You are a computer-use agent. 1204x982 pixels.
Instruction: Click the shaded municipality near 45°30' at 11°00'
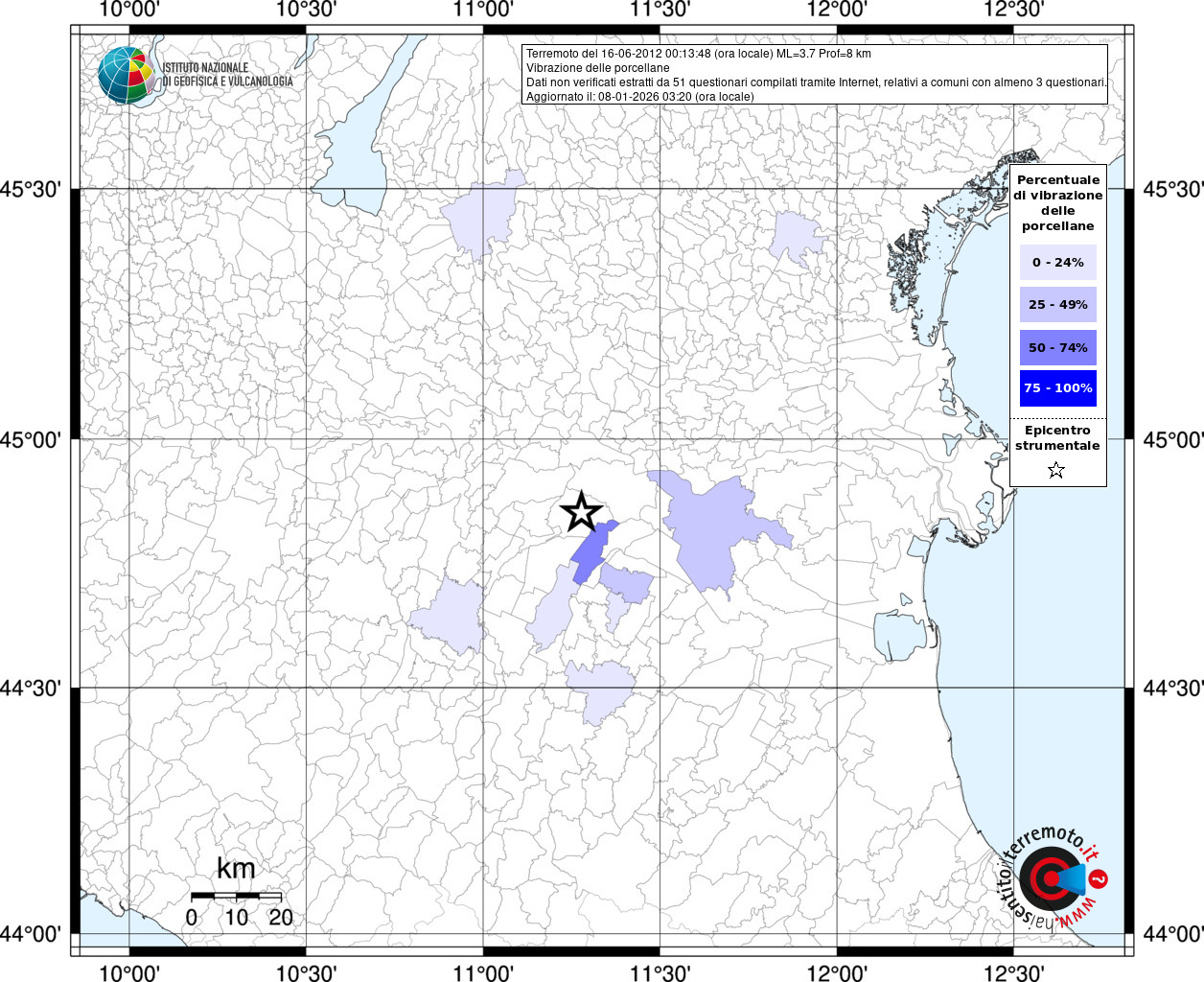482,216
